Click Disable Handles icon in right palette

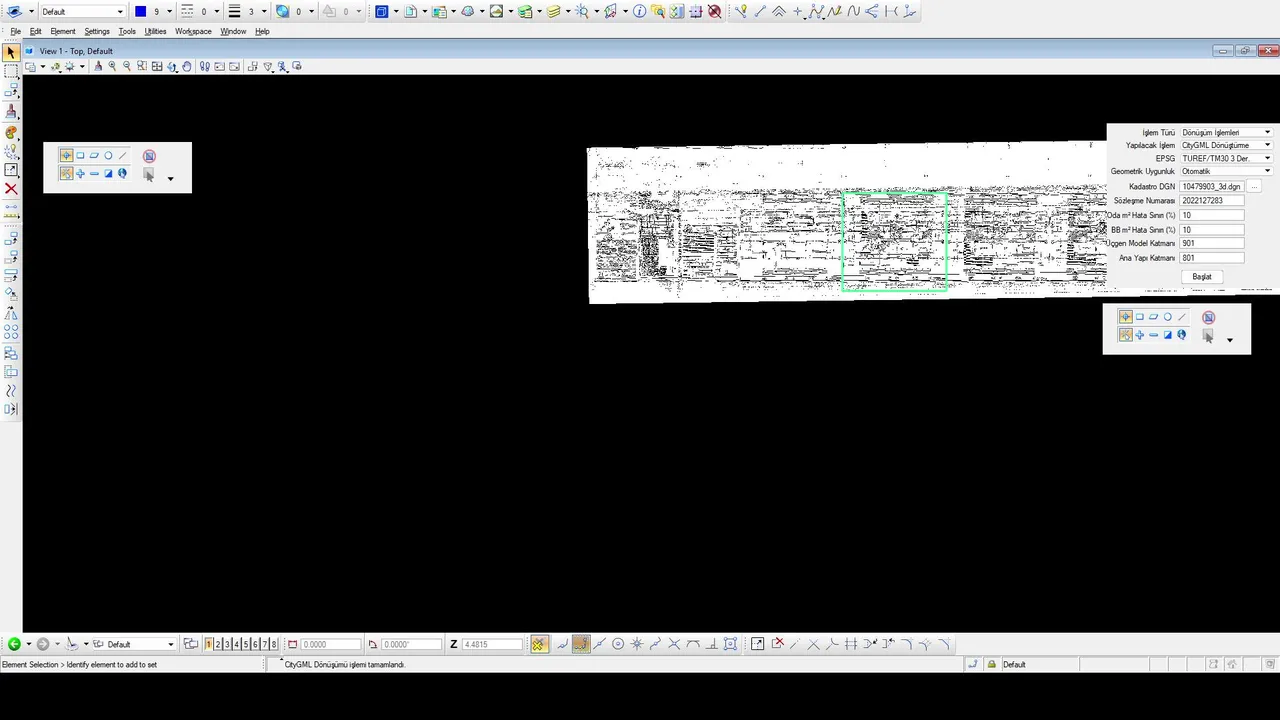click(1208, 317)
